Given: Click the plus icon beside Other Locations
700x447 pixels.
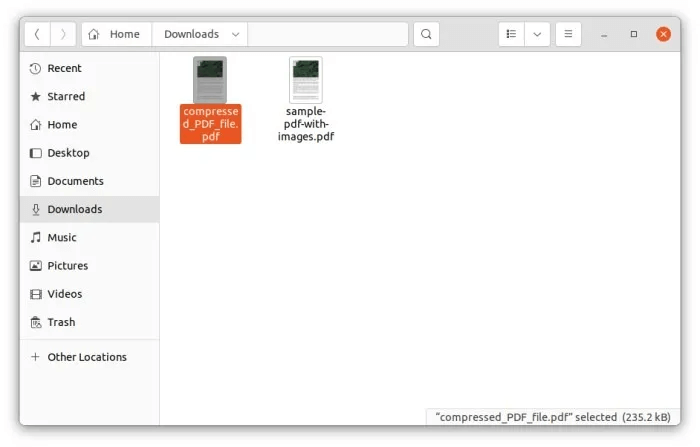Looking at the screenshot, I should pyautogui.click(x=35, y=357).
